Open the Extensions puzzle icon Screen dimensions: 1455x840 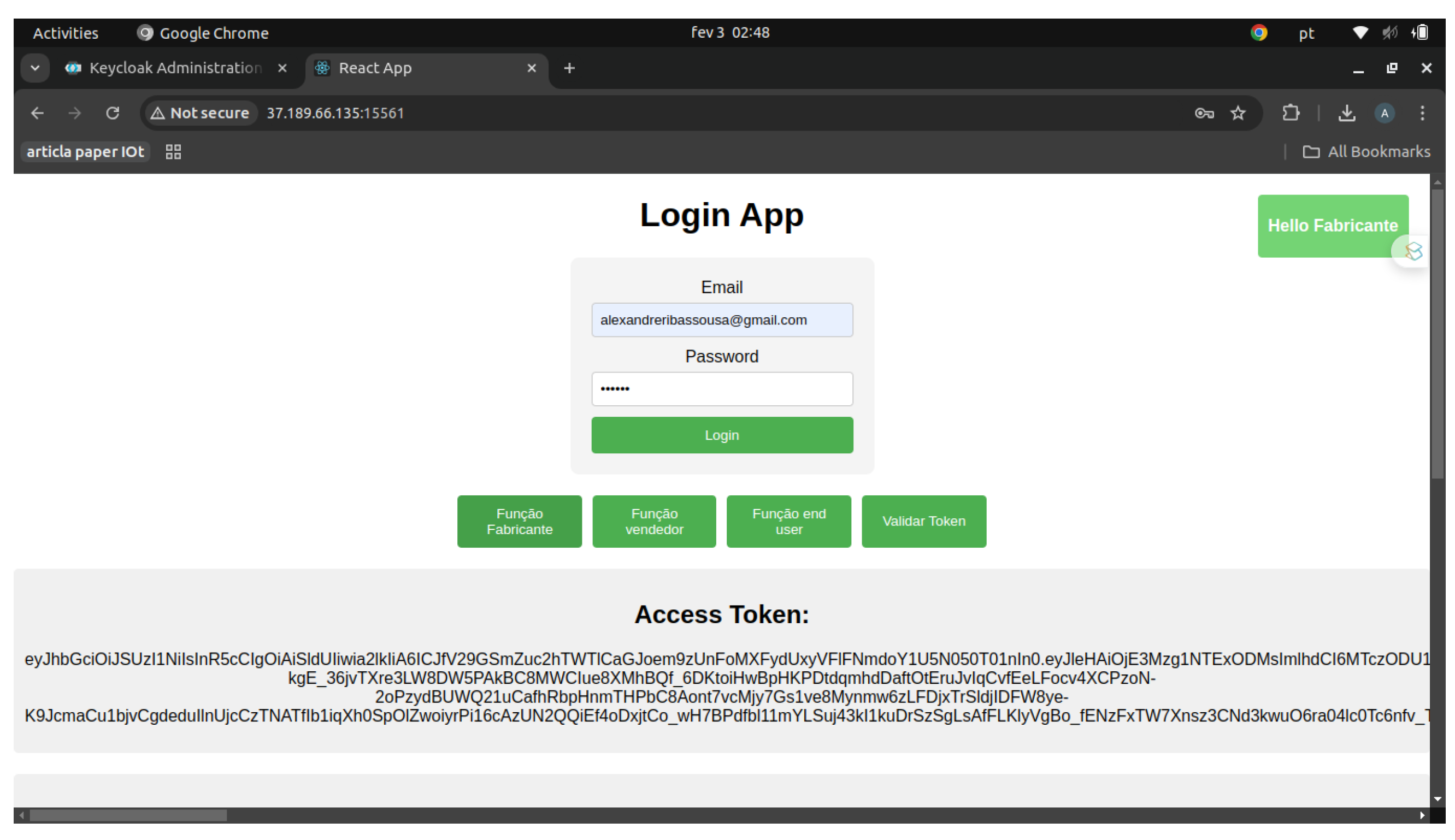click(x=1291, y=113)
